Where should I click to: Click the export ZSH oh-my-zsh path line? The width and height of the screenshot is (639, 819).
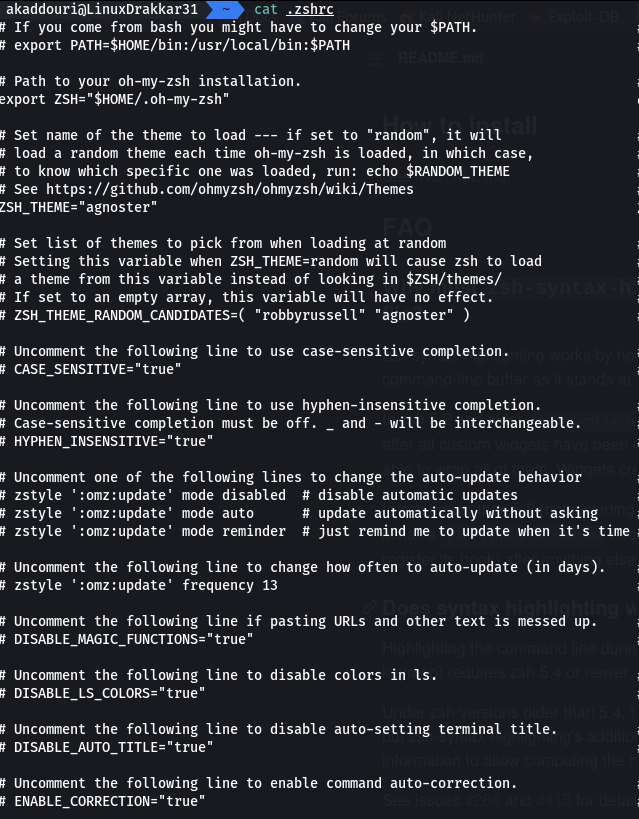tap(114, 99)
